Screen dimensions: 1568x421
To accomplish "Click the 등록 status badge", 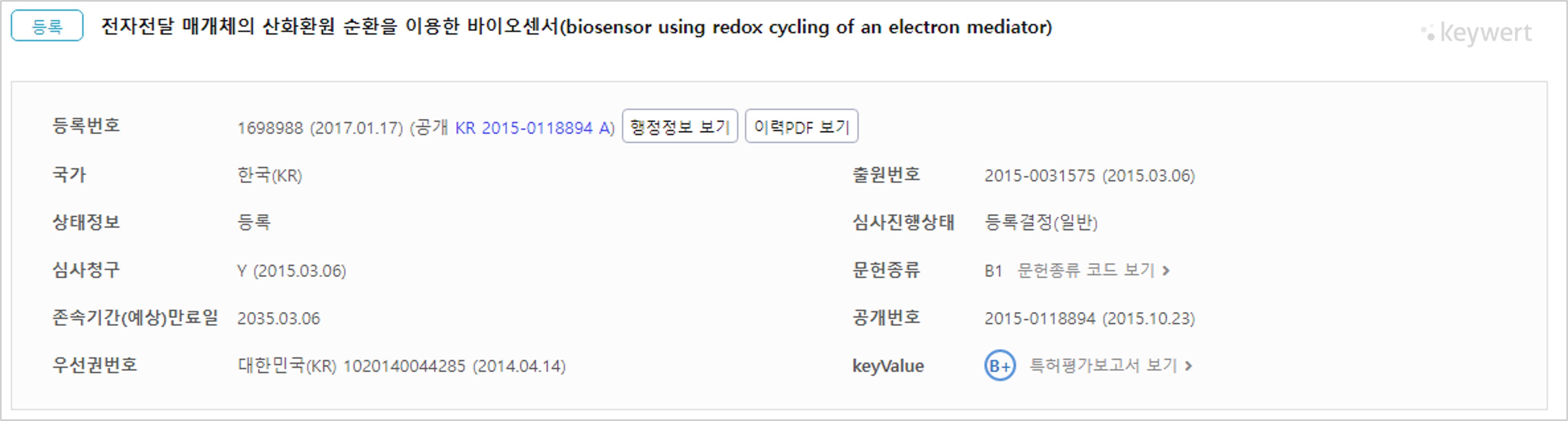I will [47, 25].
